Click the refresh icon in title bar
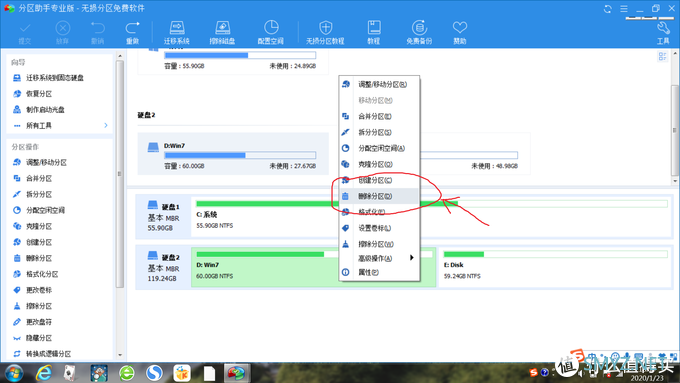The height and width of the screenshot is (383, 680). pyautogui.click(x=608, y=9)
